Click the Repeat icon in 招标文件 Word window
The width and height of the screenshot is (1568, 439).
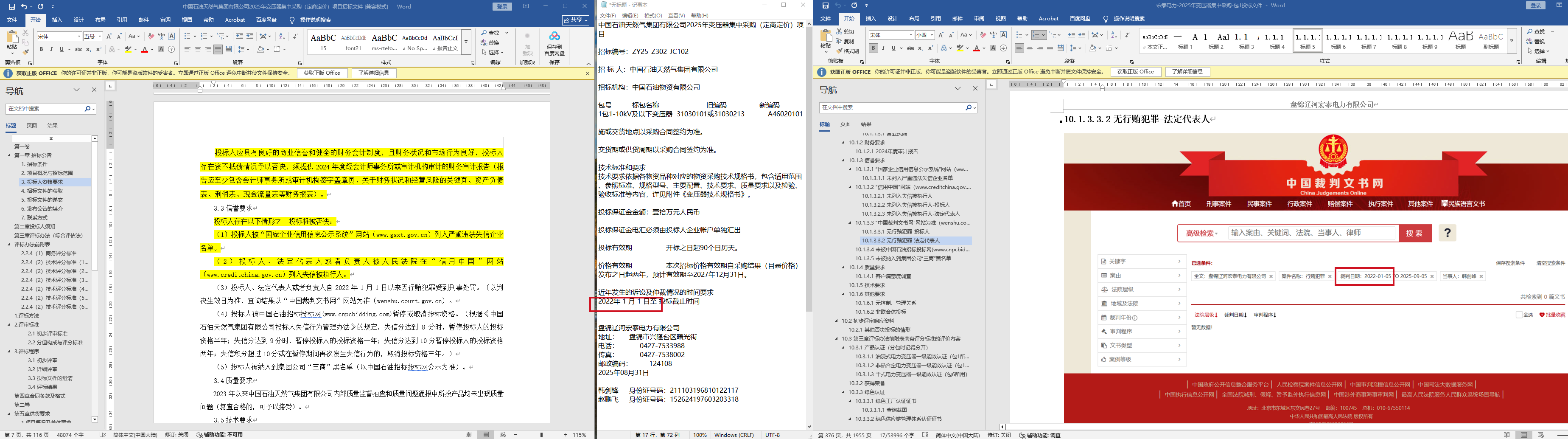(x=40, y=7)
